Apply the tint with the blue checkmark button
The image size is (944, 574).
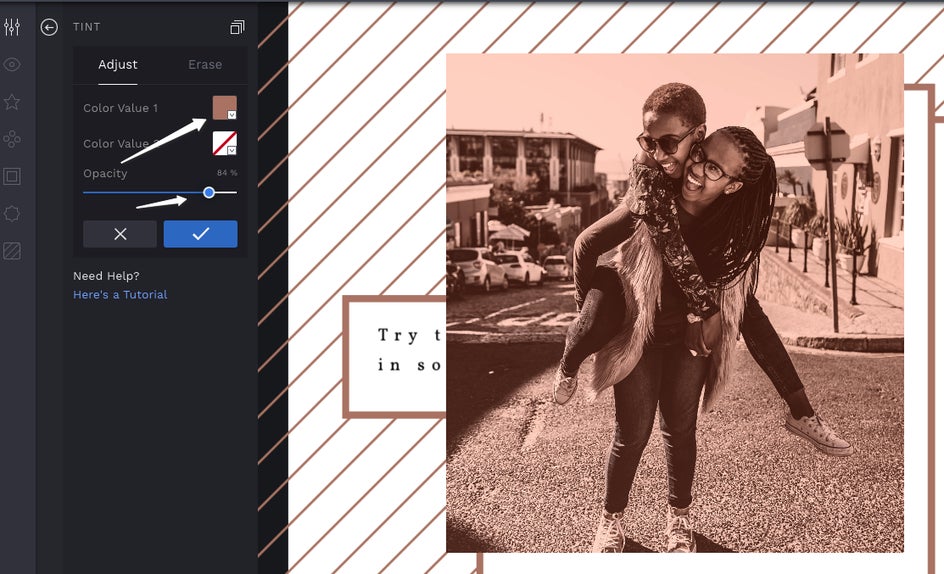point(200,234)
